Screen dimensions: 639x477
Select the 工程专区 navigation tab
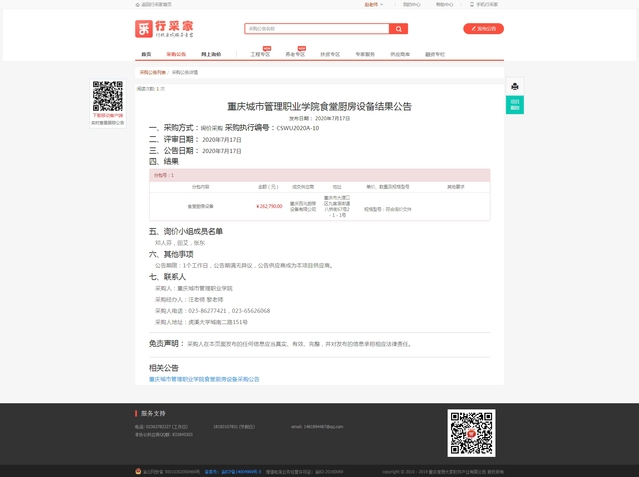(260, 54)
